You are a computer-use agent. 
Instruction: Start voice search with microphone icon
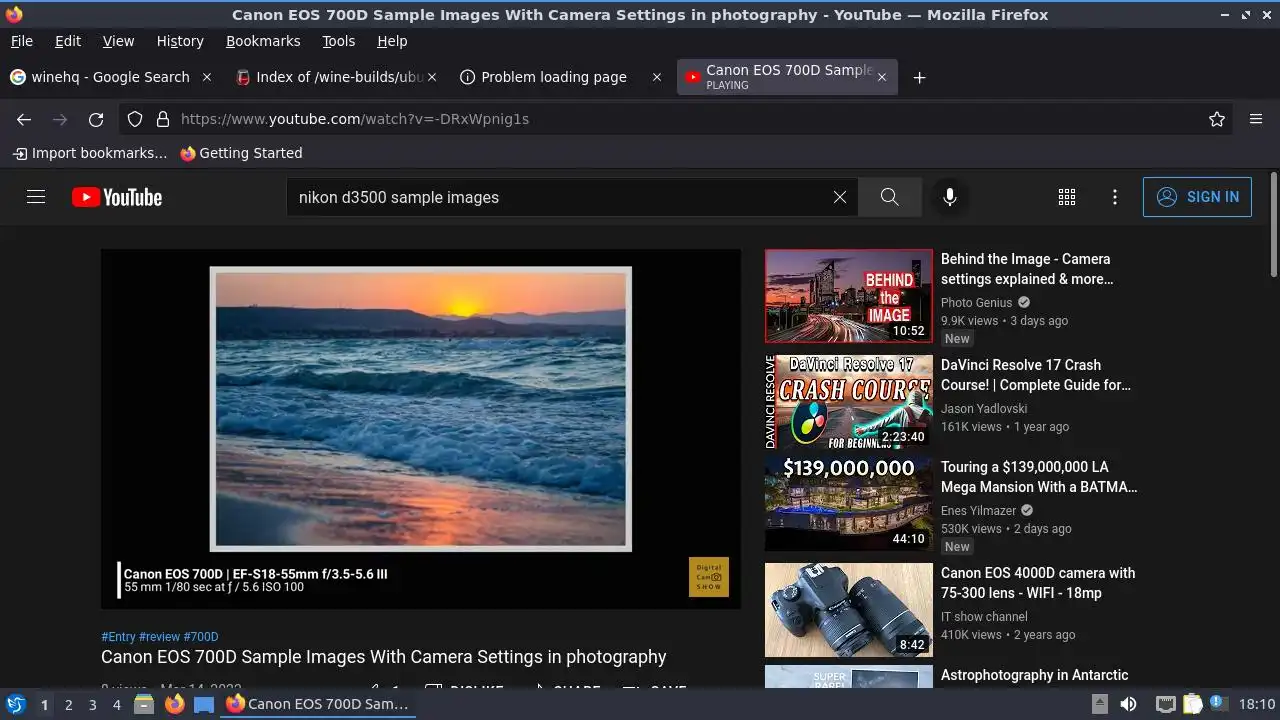pyautogui.click(x=950, y=197)
